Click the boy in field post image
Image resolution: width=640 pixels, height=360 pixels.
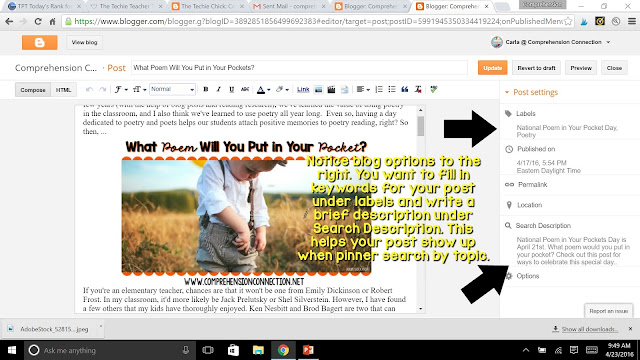click(246, 216)
